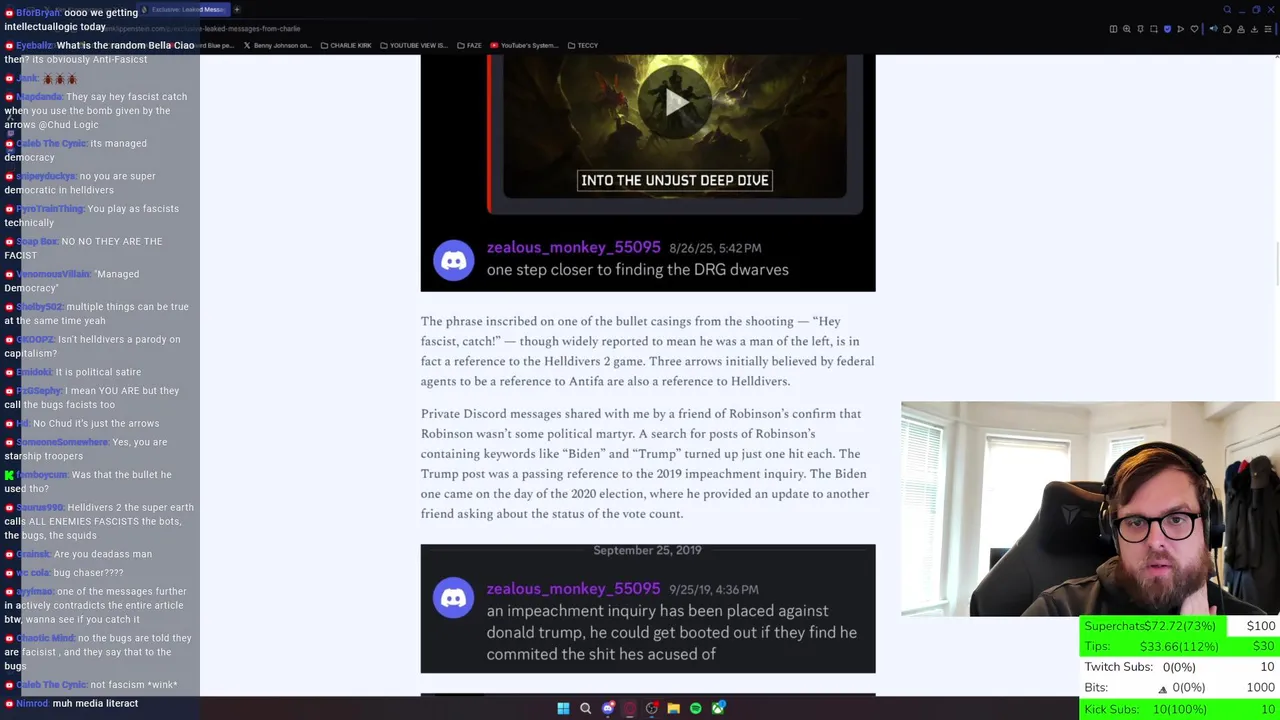The height and width of the screenshot is (720, 1280).
Task: Open the Windows Start menu
Action: click(x=563, y=709)
